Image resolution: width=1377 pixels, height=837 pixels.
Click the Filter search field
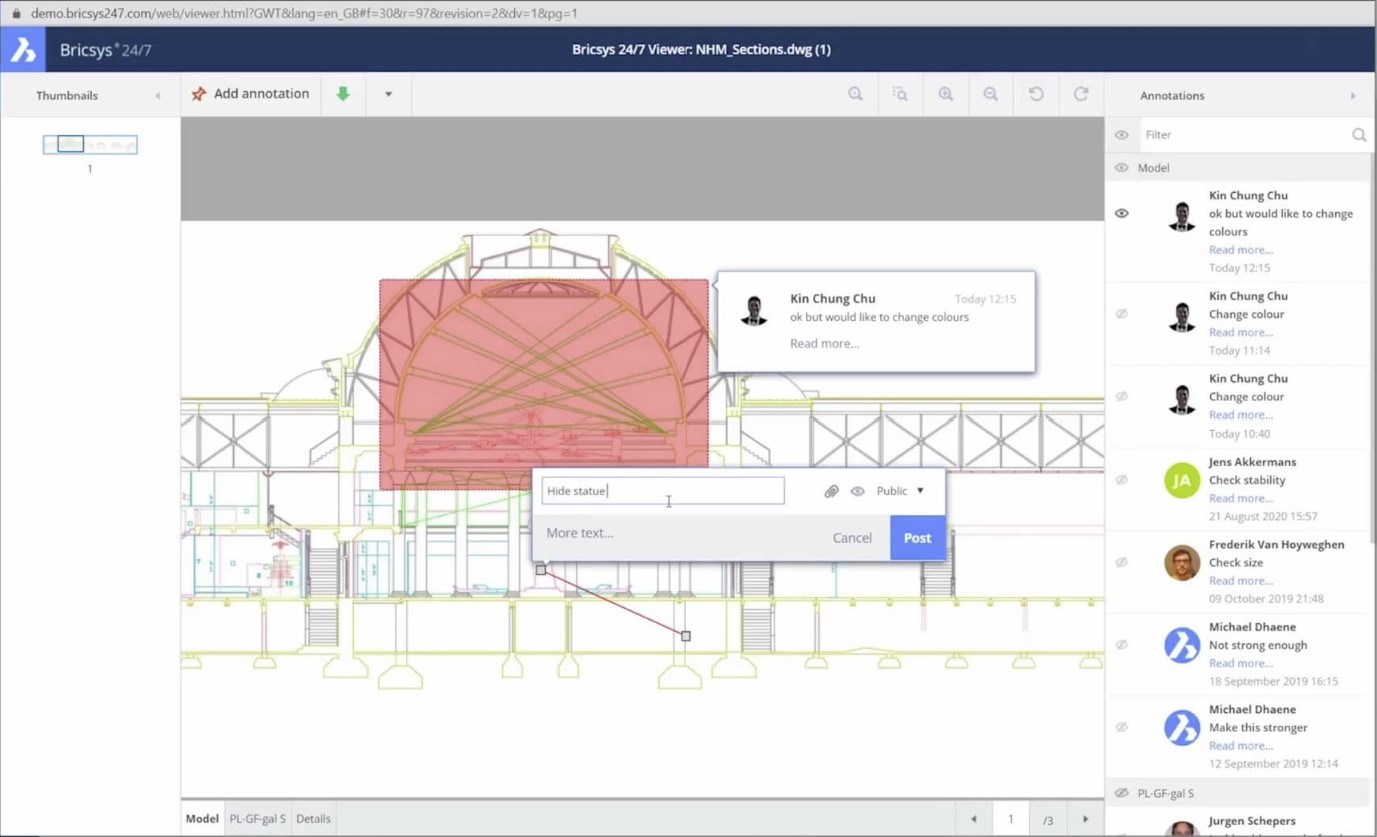1243,135
